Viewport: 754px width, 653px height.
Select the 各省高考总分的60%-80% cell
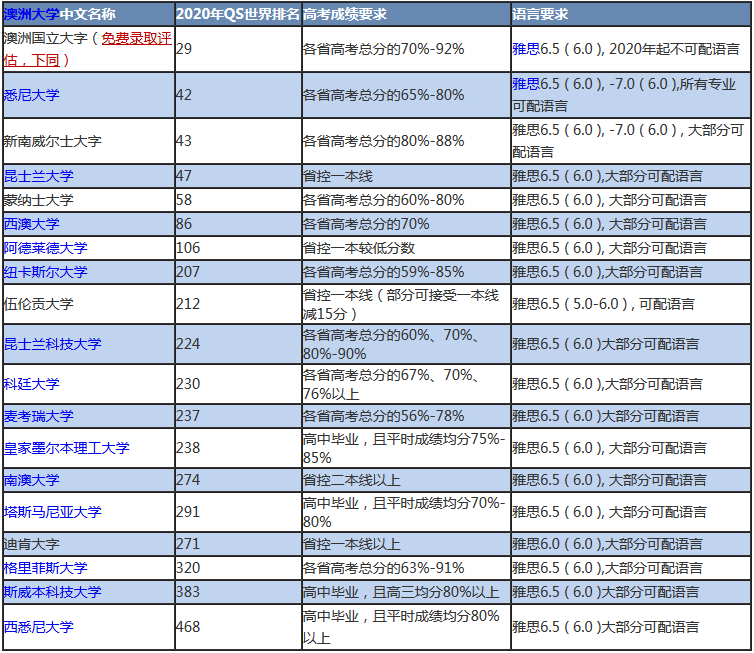(x=406, y=200)
